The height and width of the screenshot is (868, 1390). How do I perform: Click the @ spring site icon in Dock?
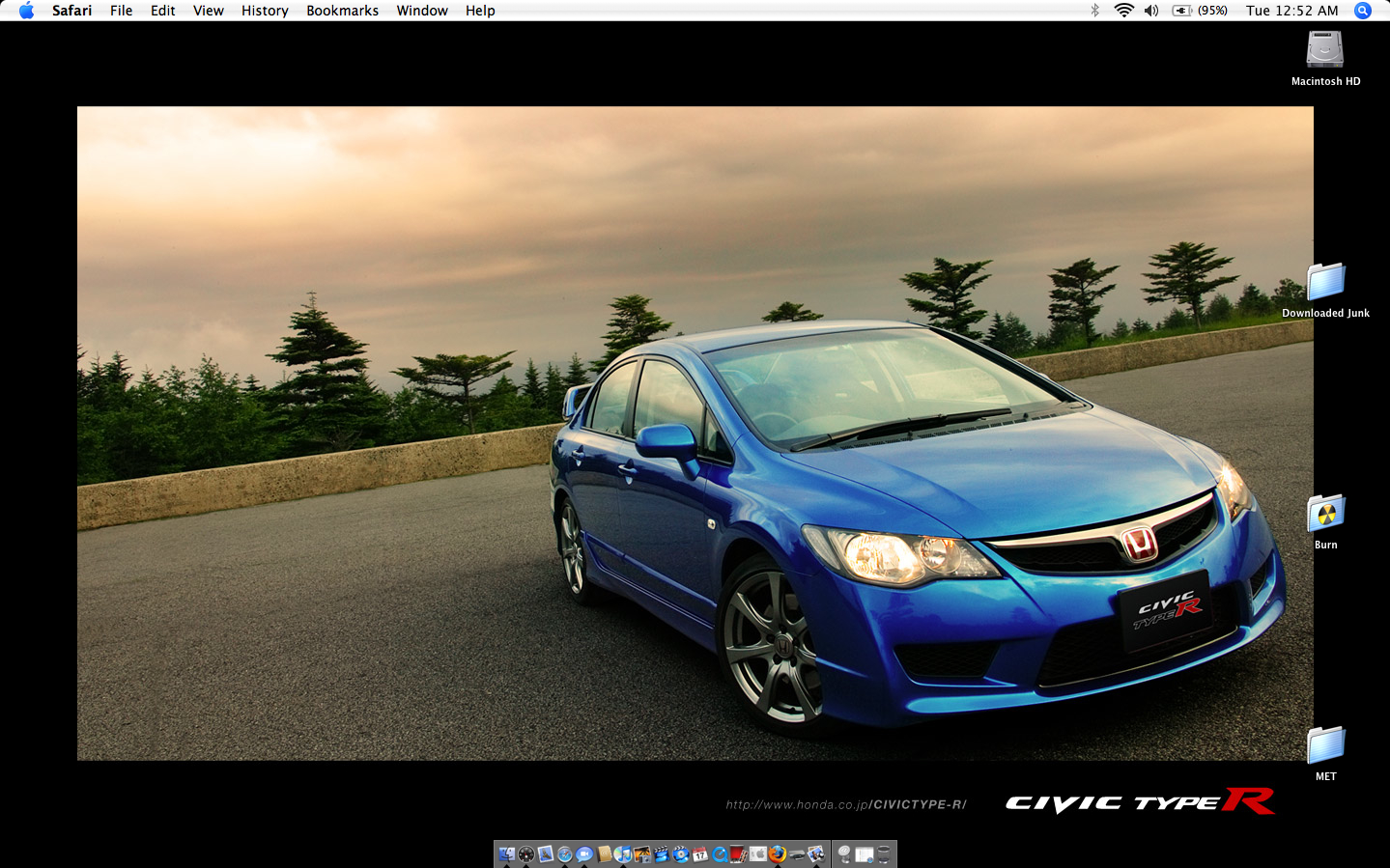[x=844, y=854]
